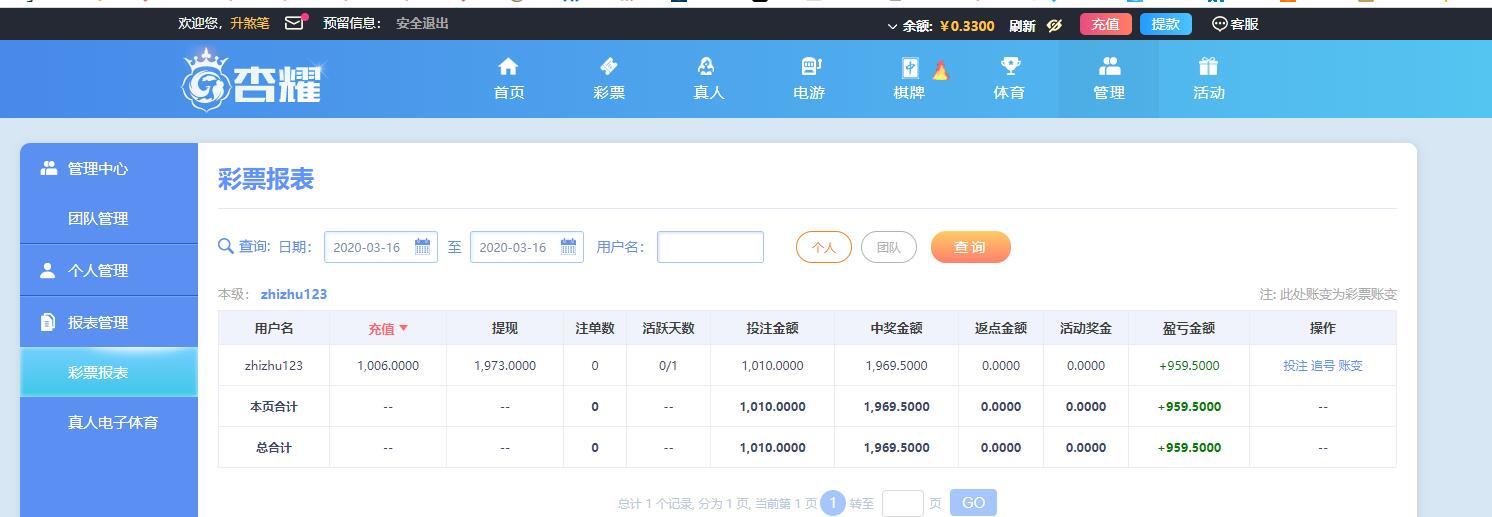Open the 棋牌 card games icon

[x=910, y=68]
